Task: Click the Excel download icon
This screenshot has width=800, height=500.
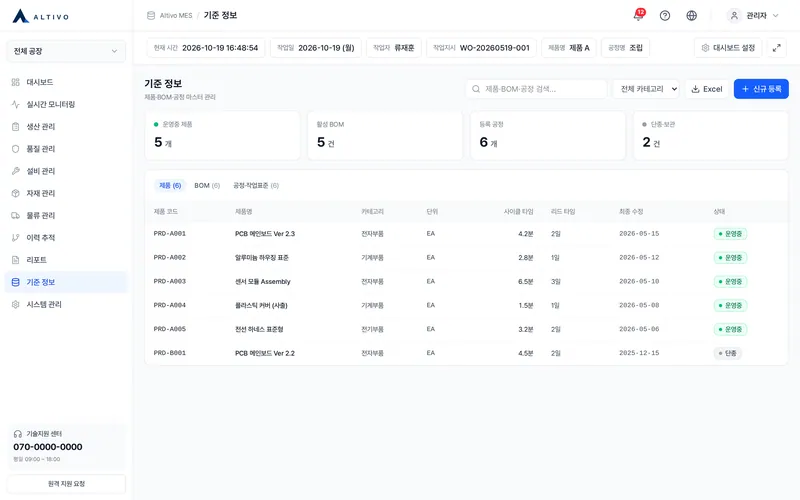Action: [695, 89]
